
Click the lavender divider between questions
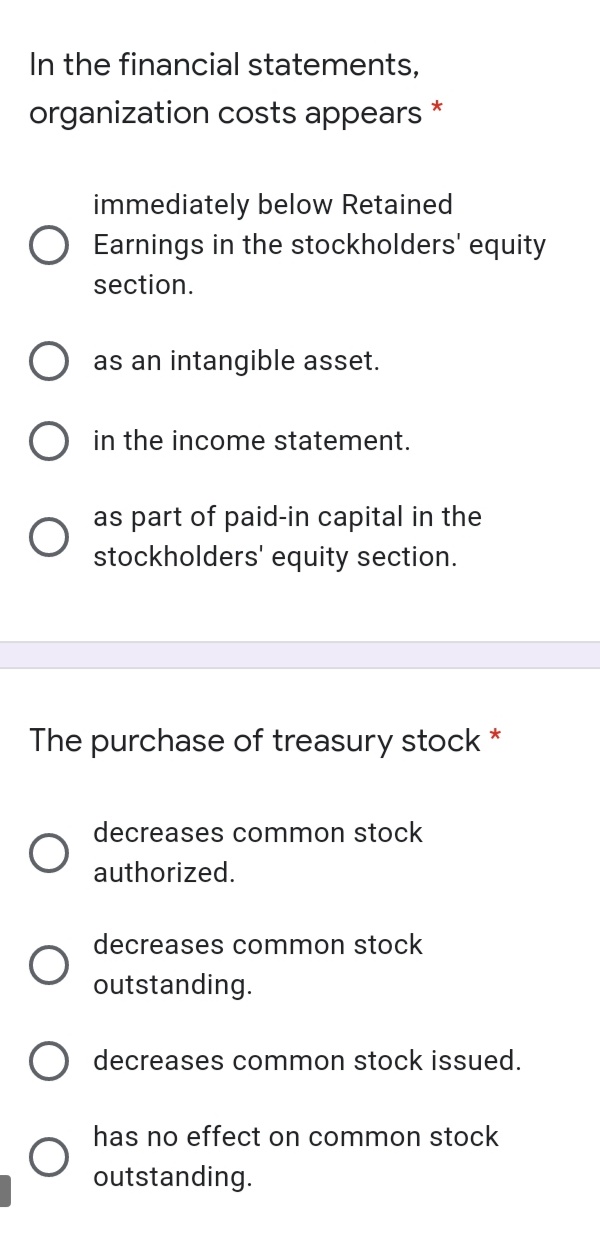300,655
